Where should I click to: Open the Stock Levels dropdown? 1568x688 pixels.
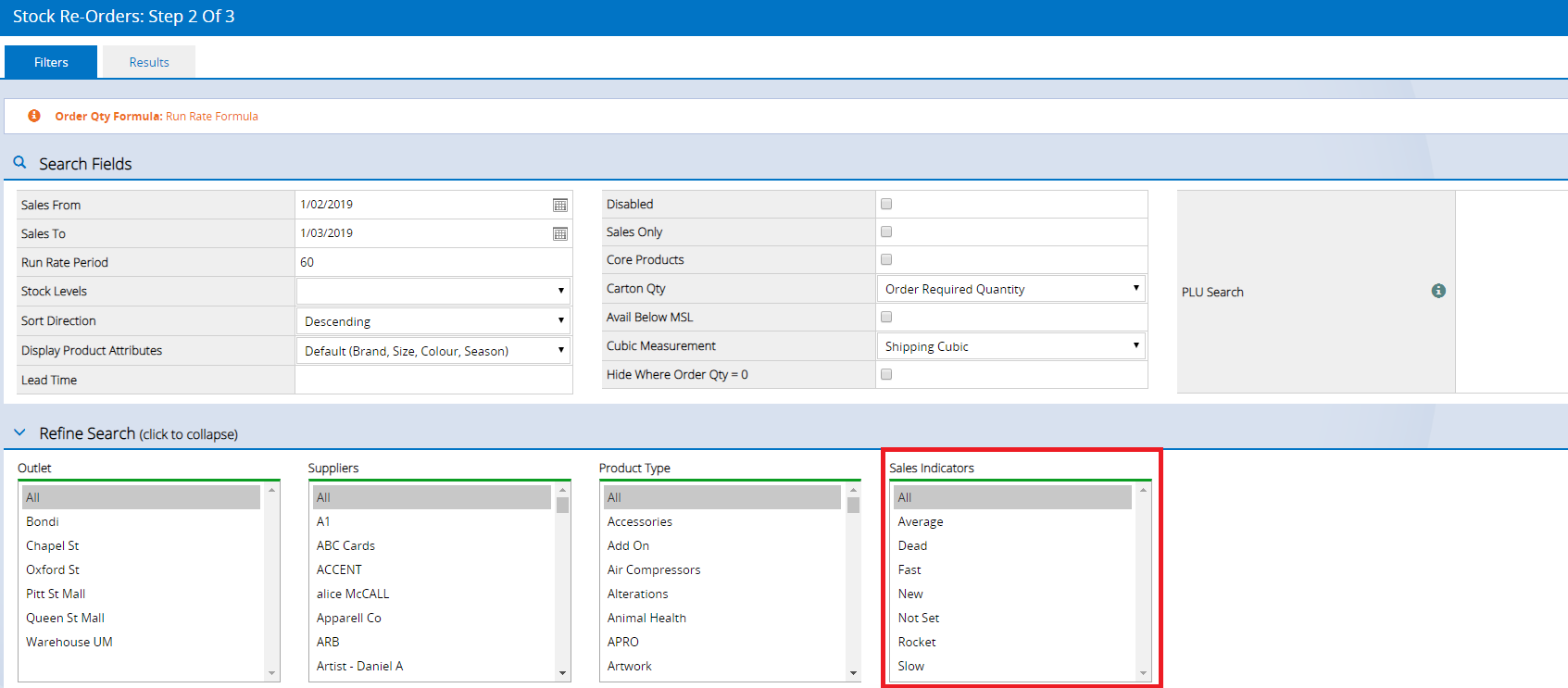pyautogui.click(x=433, y=291)
